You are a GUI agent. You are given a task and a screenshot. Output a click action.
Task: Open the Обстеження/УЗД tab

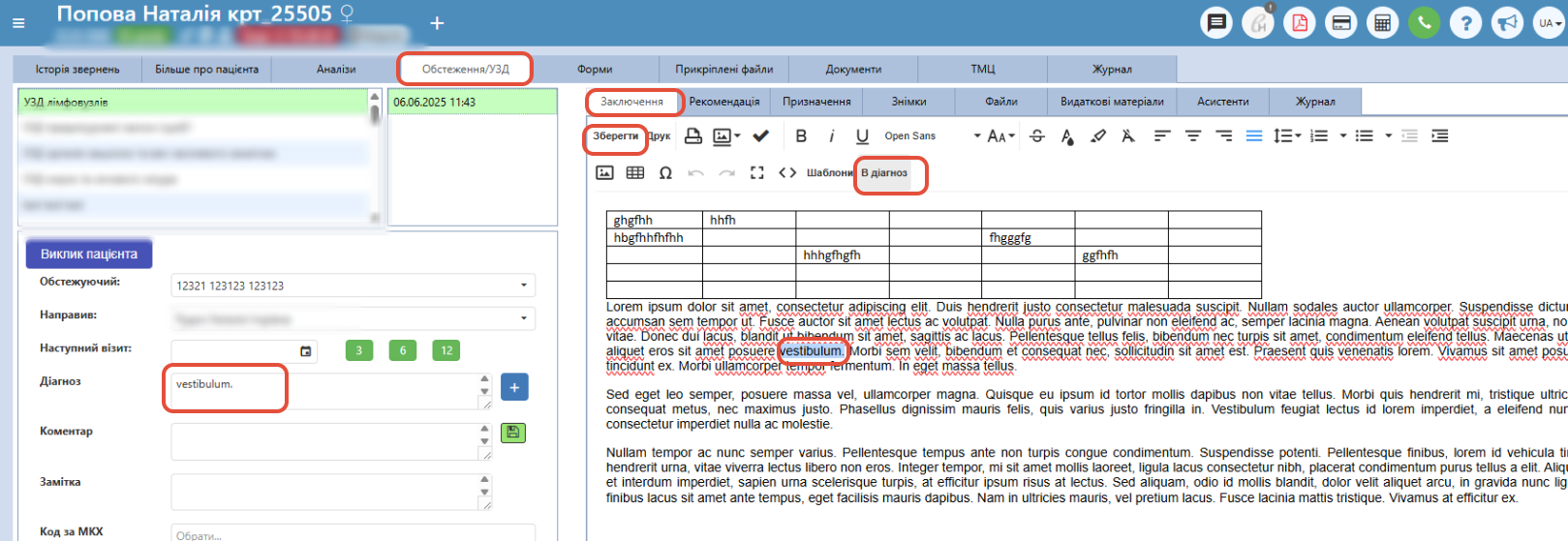tap(465, 69)
